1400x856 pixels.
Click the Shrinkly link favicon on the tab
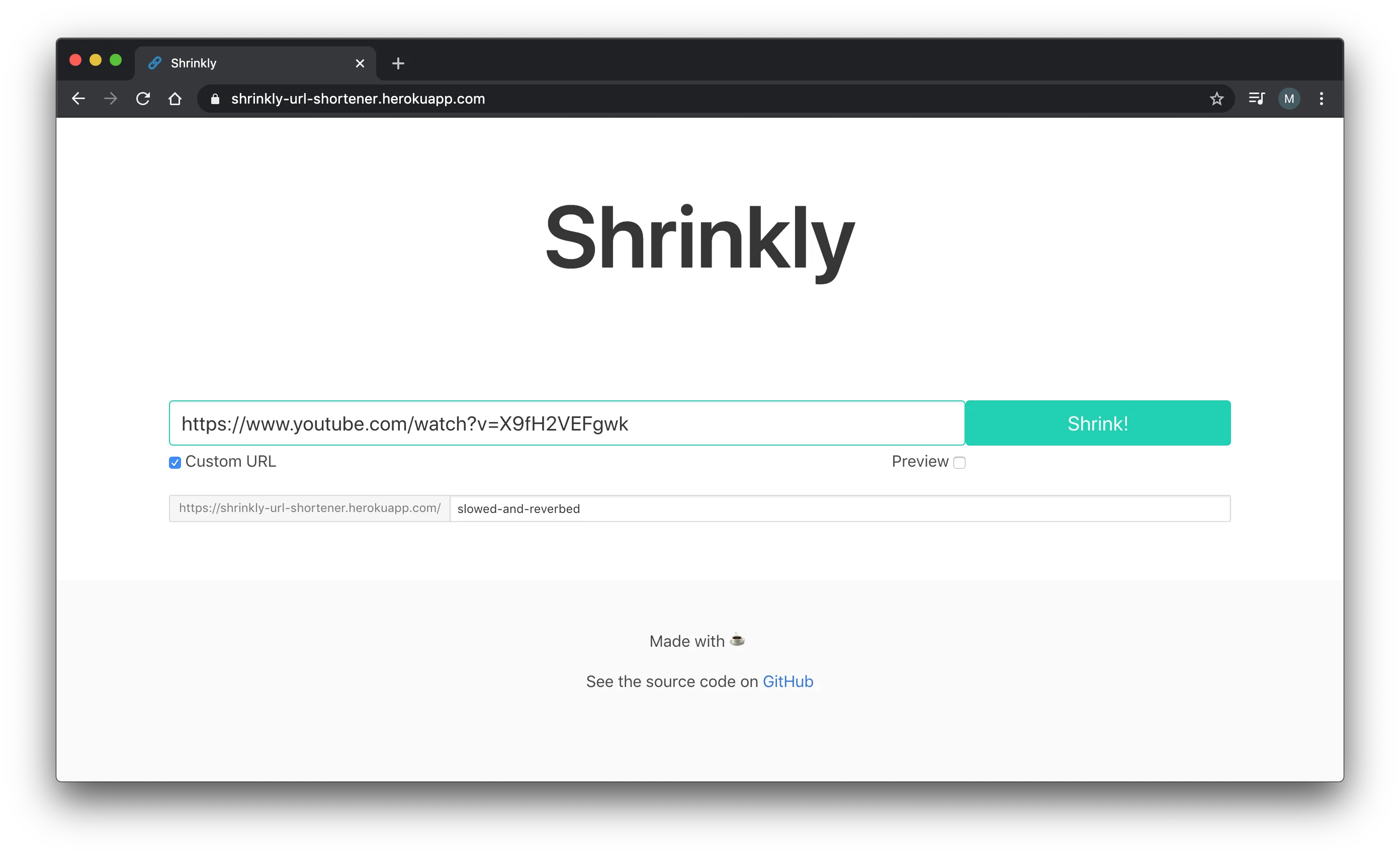[x=154, y=63]
